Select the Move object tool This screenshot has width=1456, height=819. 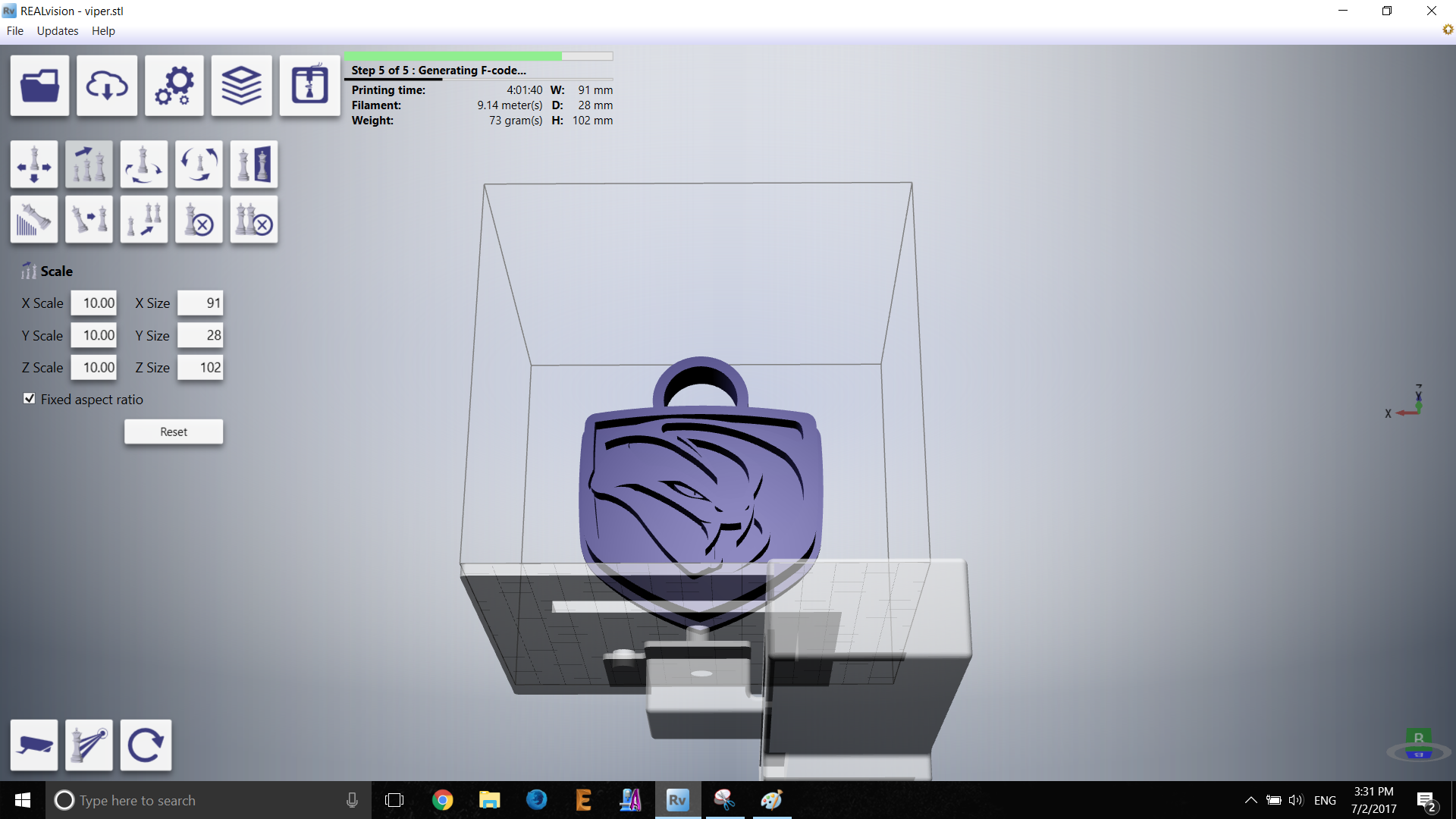[x=34, y=164]
